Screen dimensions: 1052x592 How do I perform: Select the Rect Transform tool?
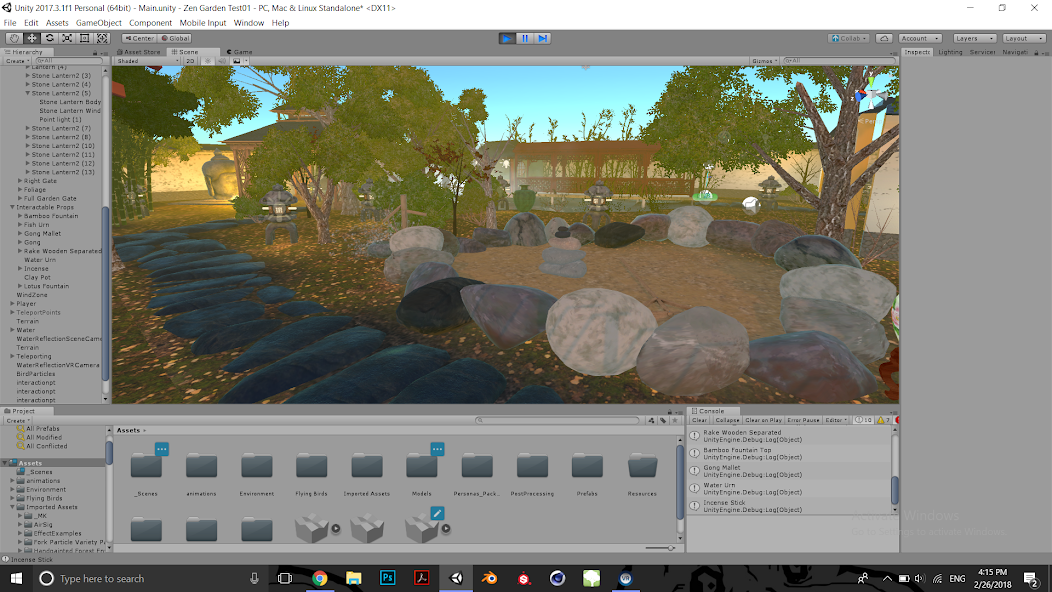(85, 37)
